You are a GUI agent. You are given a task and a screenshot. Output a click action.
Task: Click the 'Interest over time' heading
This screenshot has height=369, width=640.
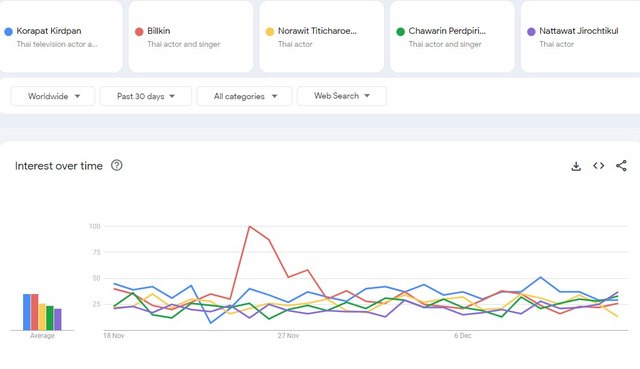59,166
